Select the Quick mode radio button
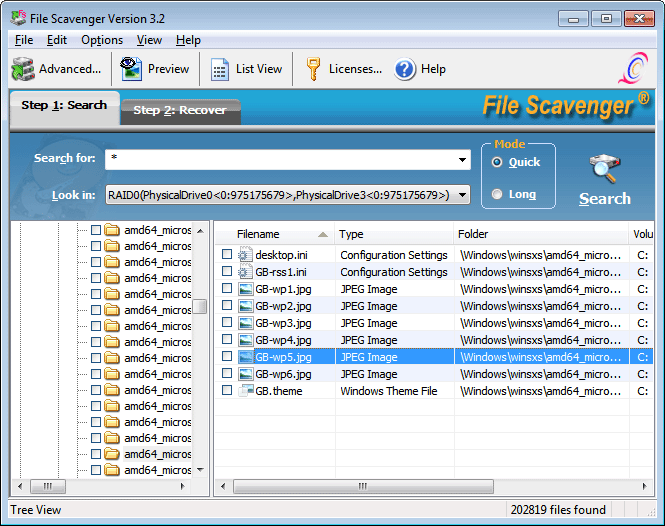The width and height of the screenshot is (665, 526). (497, 162)
